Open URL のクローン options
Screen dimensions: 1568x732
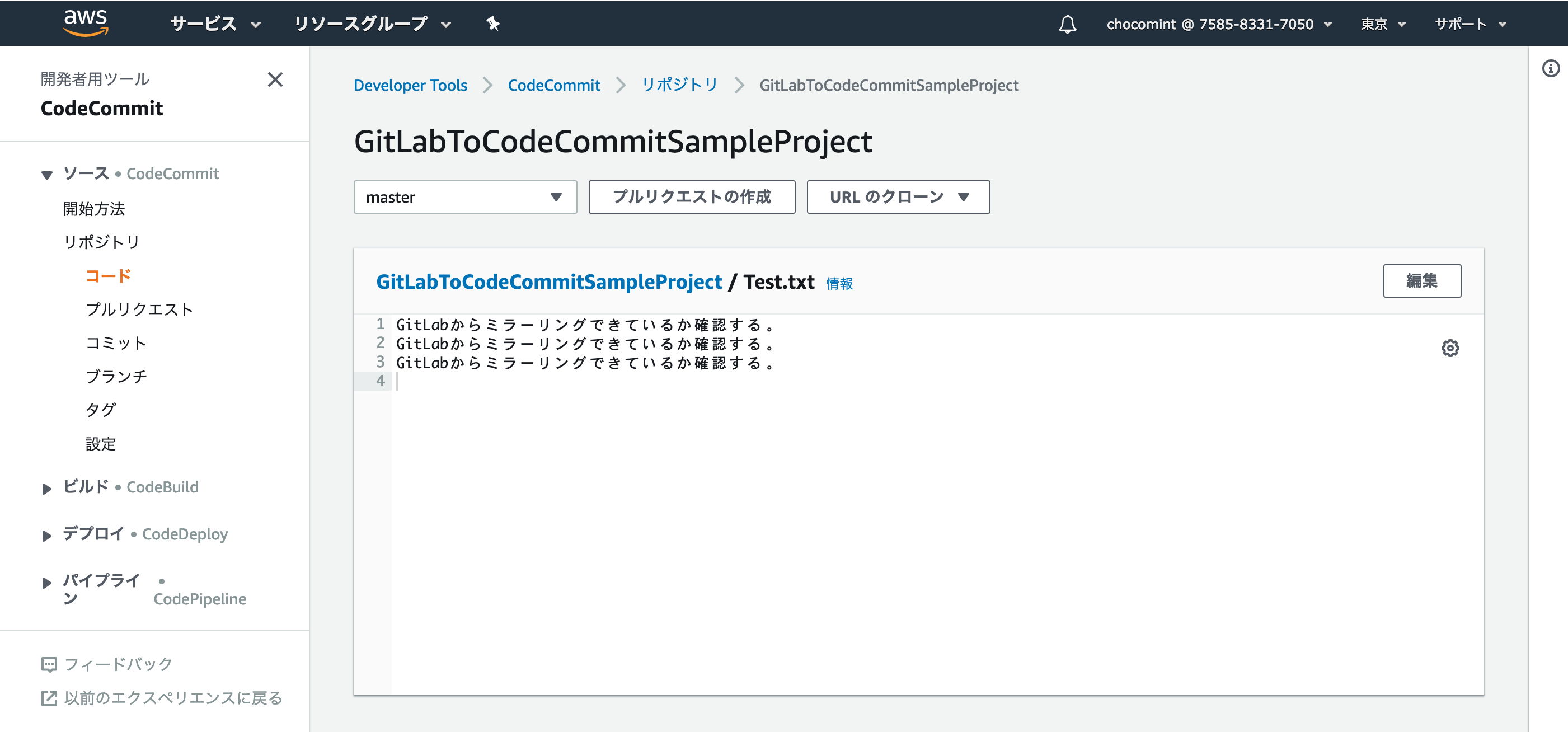(897, 196)
